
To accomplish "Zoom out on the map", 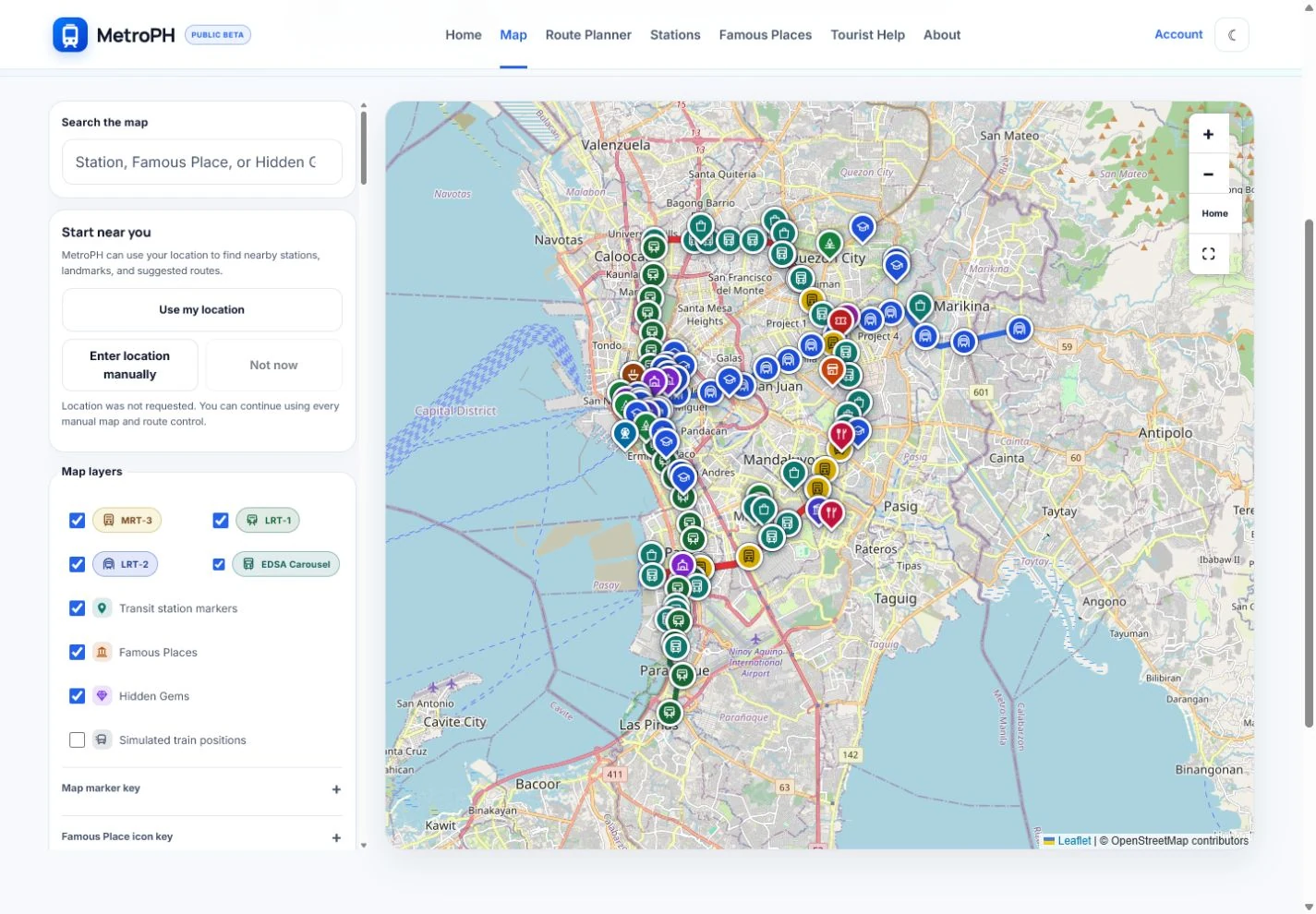I will (1208, 174).
